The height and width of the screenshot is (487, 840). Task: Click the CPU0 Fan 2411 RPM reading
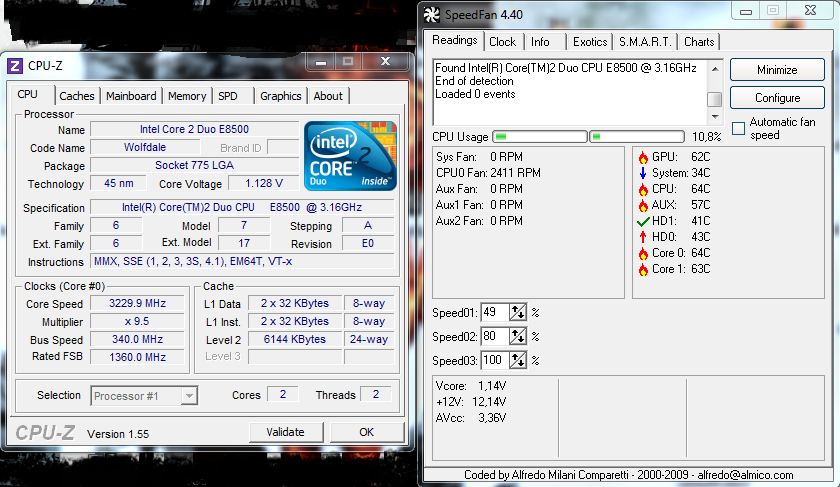488,173
